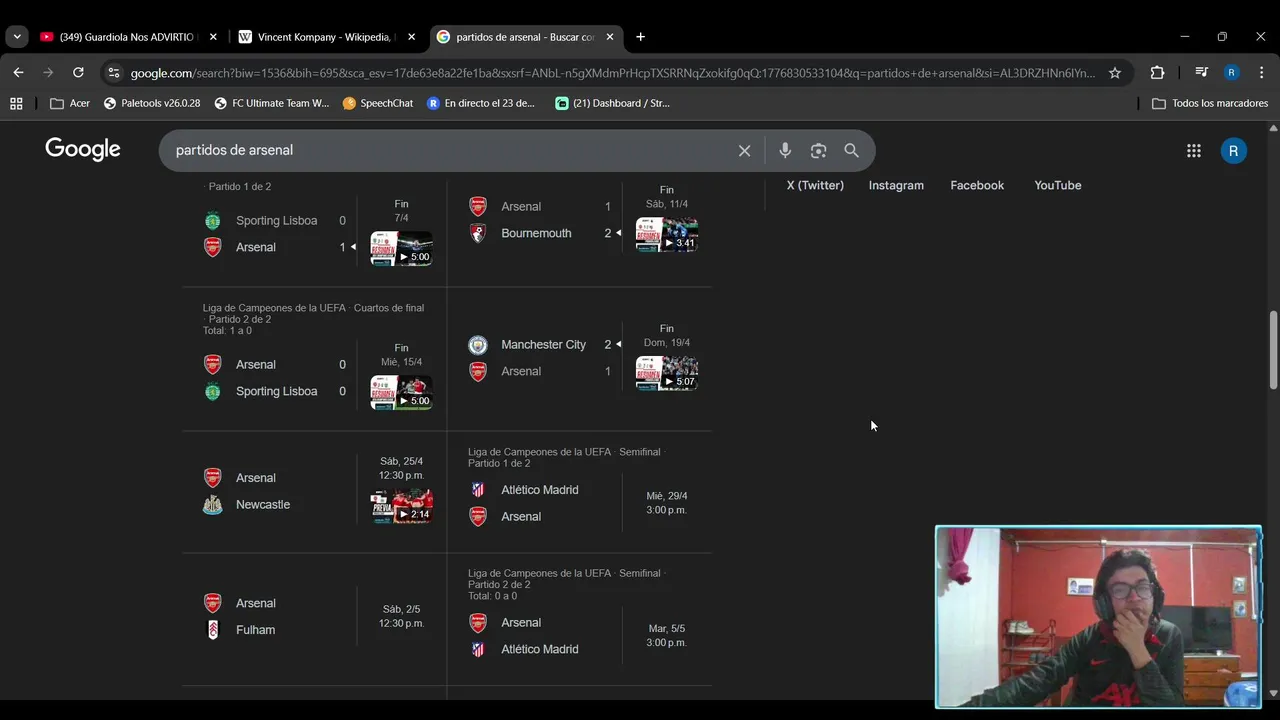Open the X (Twitter) profile link

tap(815, 185)
